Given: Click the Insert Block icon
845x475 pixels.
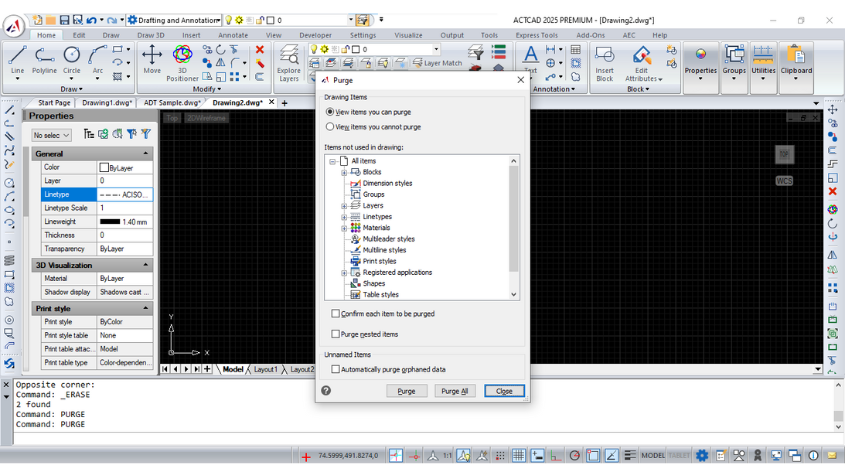Looking at the screenshot, I should [x=604, y=63].
